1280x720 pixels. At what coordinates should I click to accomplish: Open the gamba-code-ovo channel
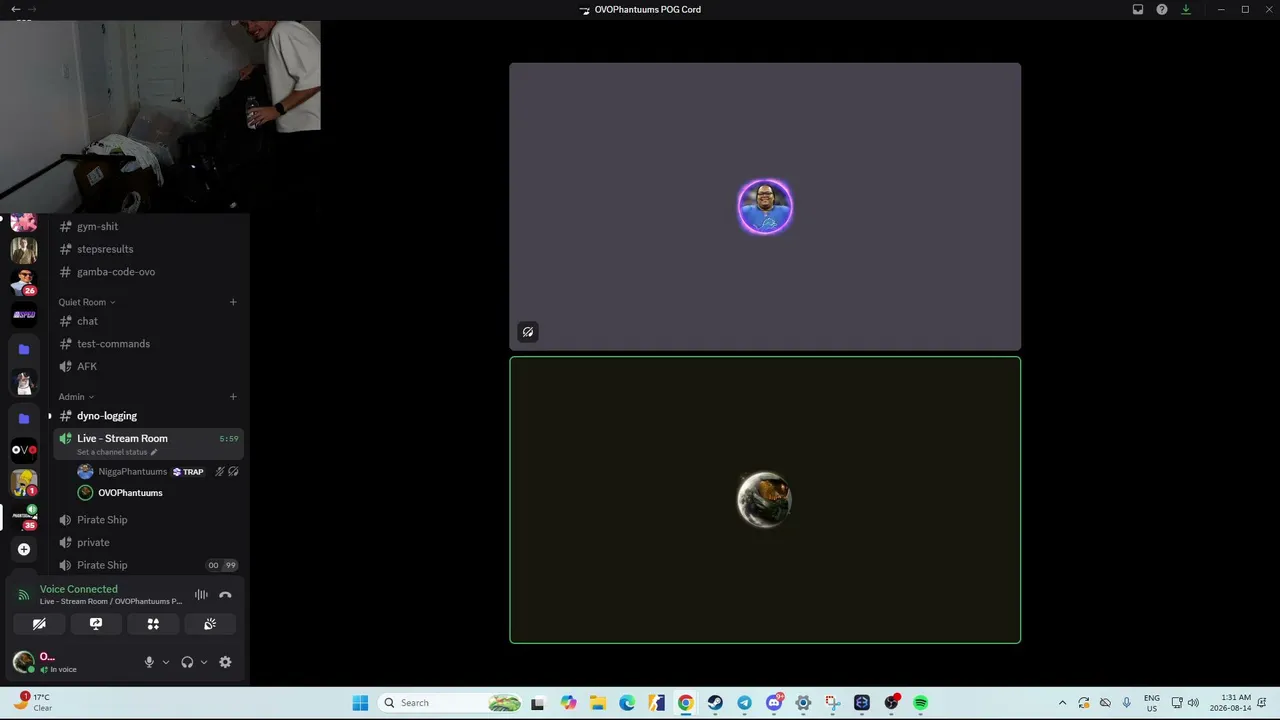point(148,272)
